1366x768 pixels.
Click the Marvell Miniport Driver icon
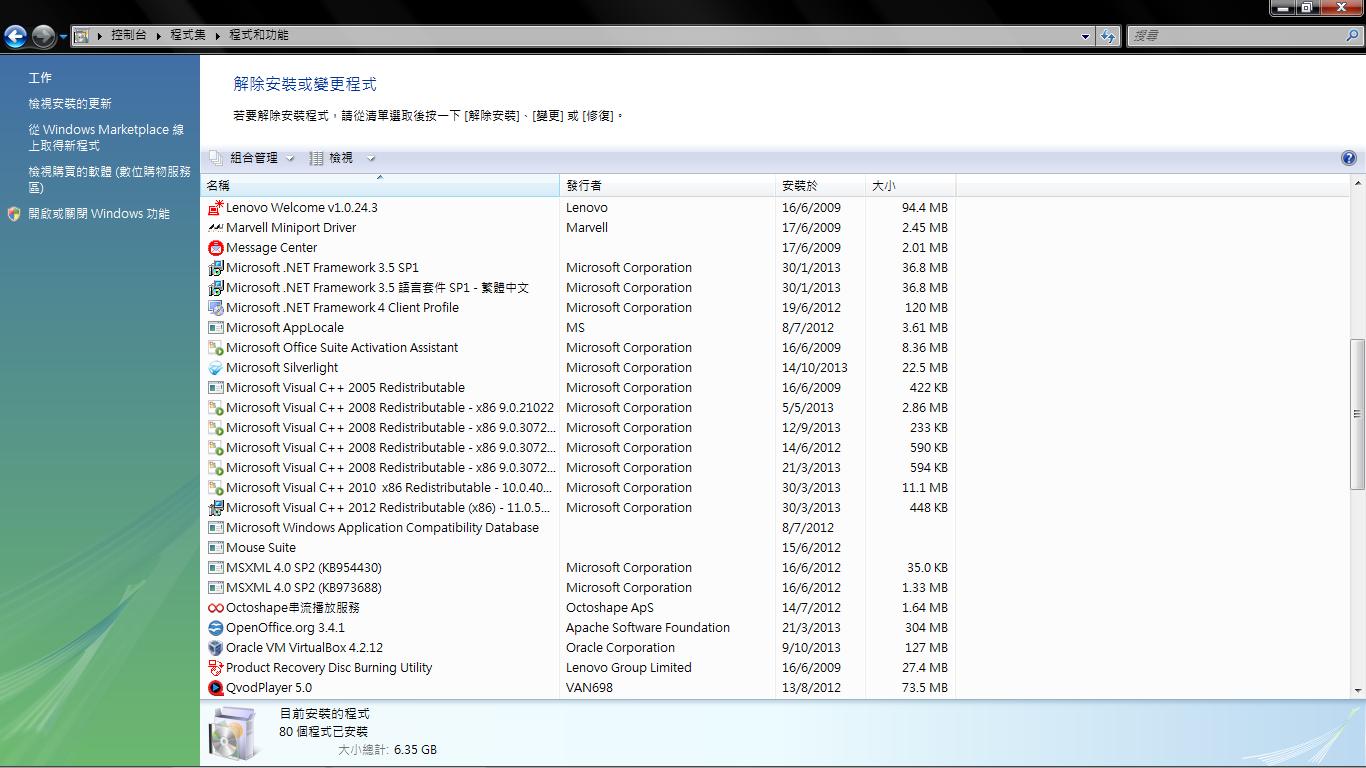(x=215, y=228)
